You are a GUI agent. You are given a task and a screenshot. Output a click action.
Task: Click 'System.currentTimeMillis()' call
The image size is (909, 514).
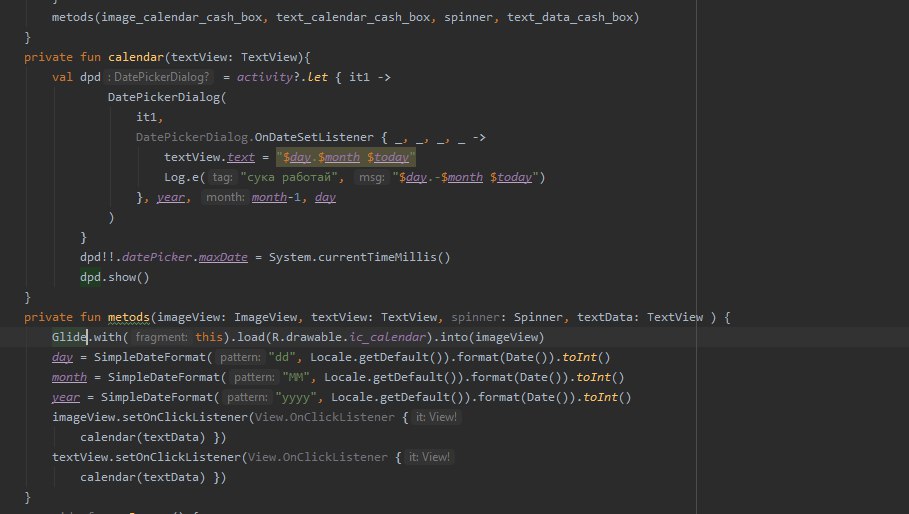359,257
